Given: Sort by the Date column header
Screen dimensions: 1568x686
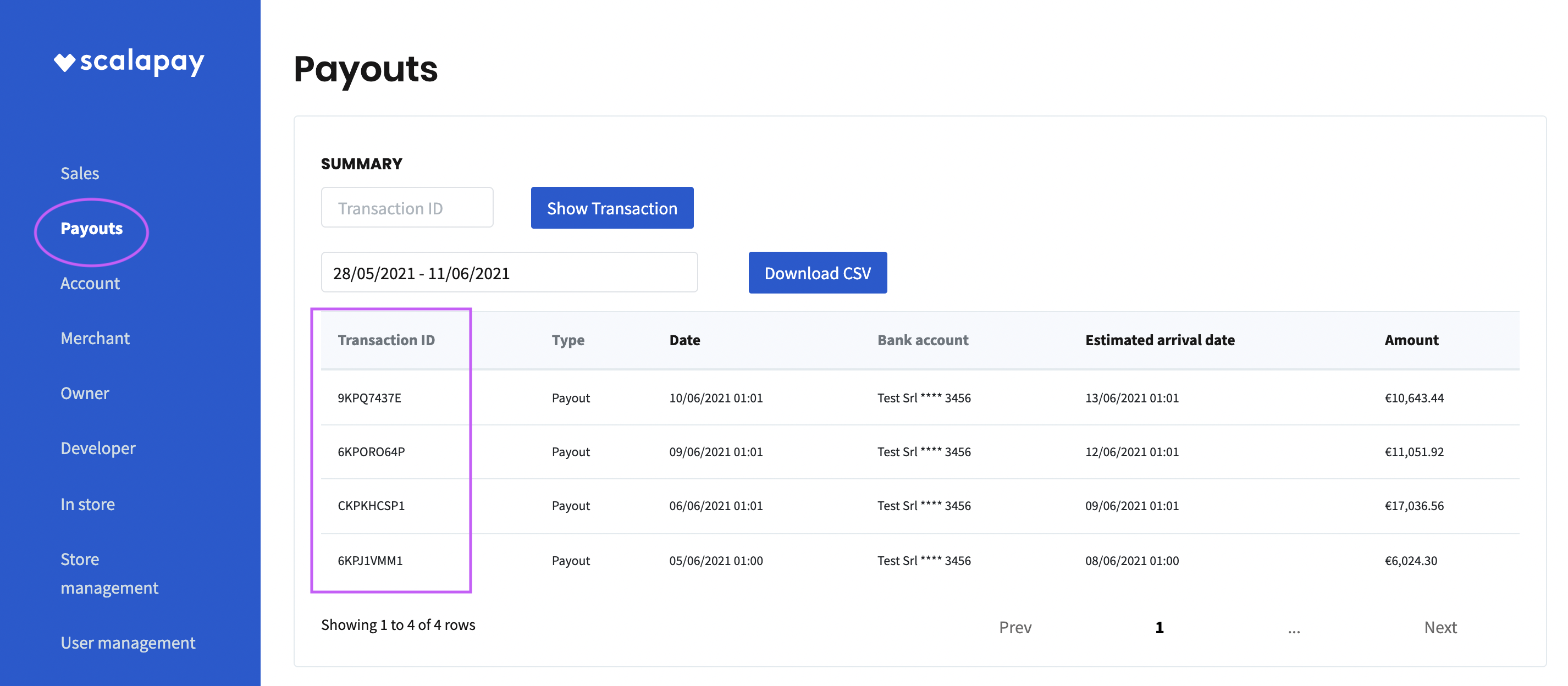Looking at the screenshot, I should click(684, 340).
